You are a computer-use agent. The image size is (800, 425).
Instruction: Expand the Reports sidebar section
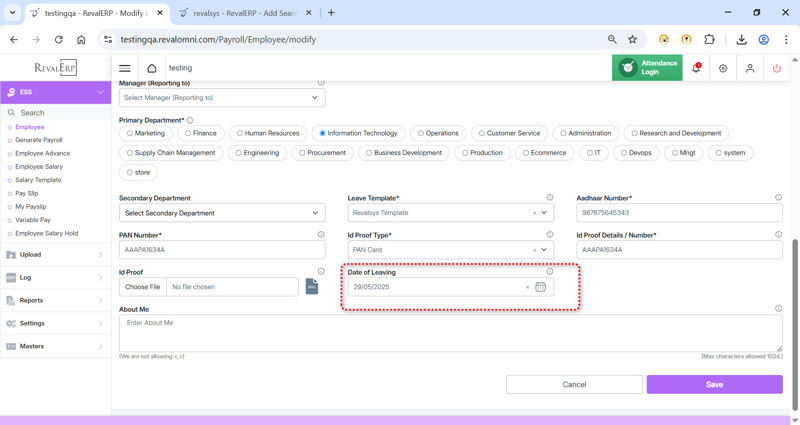56,300
